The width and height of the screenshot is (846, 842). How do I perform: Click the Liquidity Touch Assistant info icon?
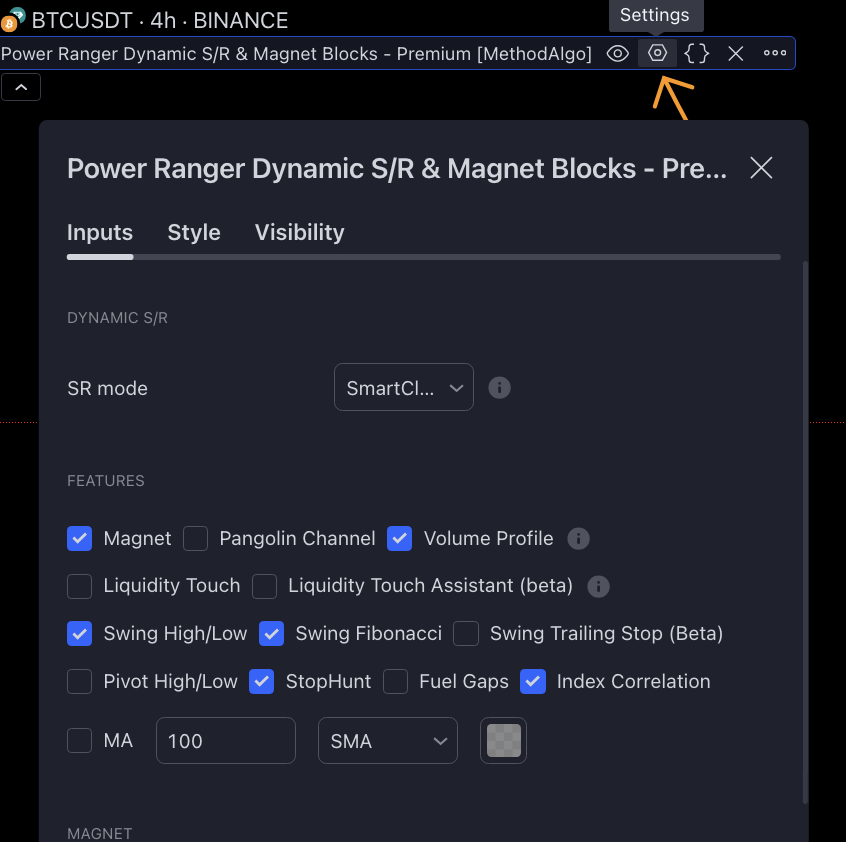click(x=598, y=586)
